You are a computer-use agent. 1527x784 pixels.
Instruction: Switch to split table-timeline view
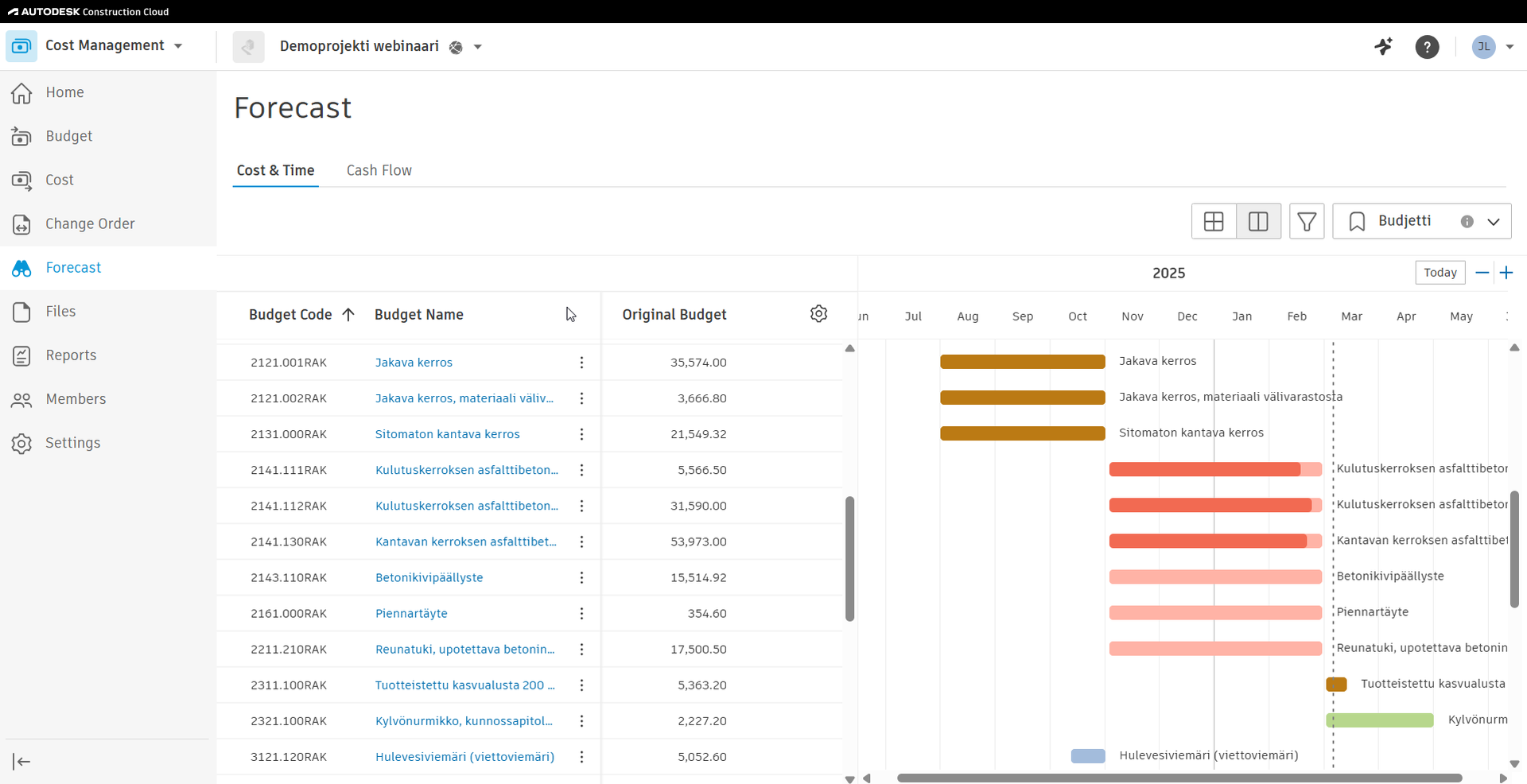[1258, 222]
